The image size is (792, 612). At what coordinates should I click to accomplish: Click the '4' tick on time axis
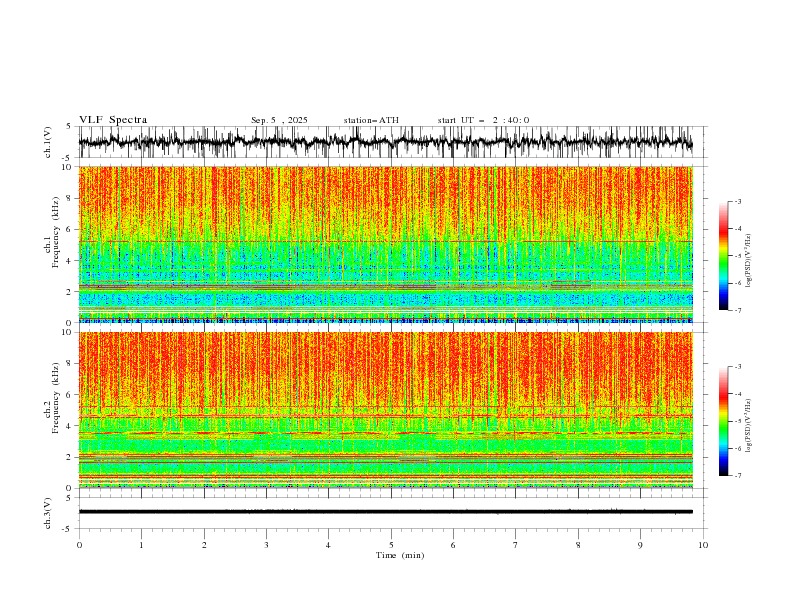328,545
